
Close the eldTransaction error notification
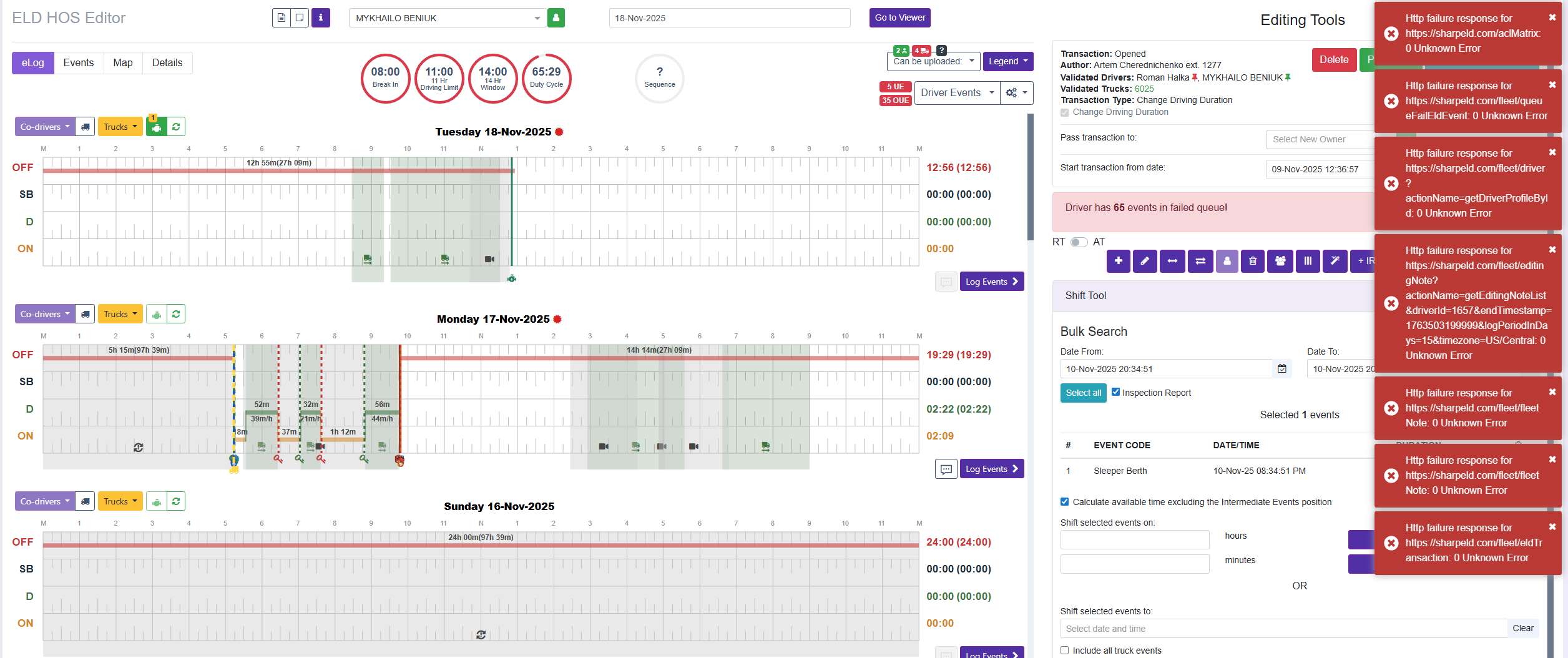pos(1552,527)
